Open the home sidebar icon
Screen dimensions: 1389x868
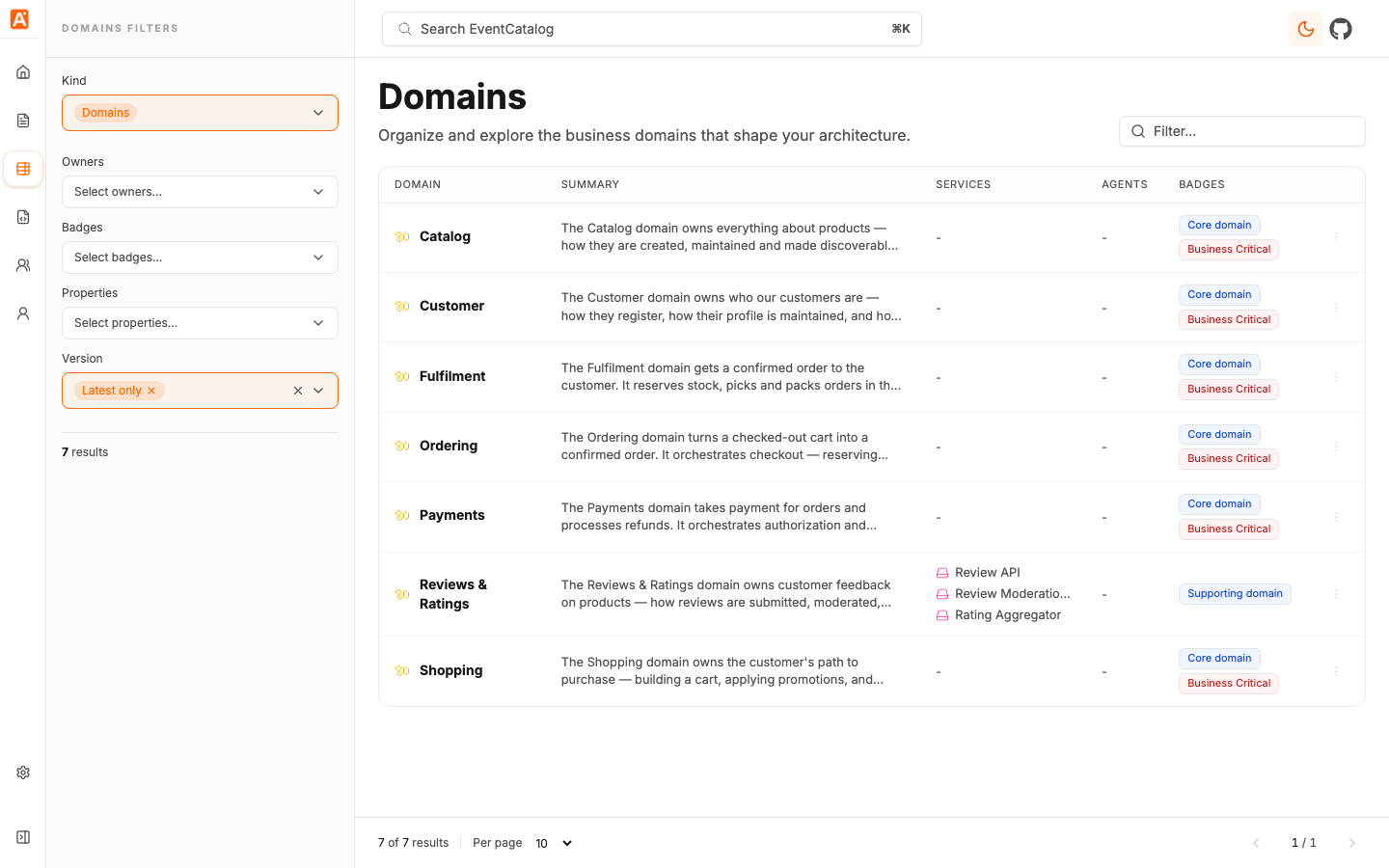click(23, 72)
